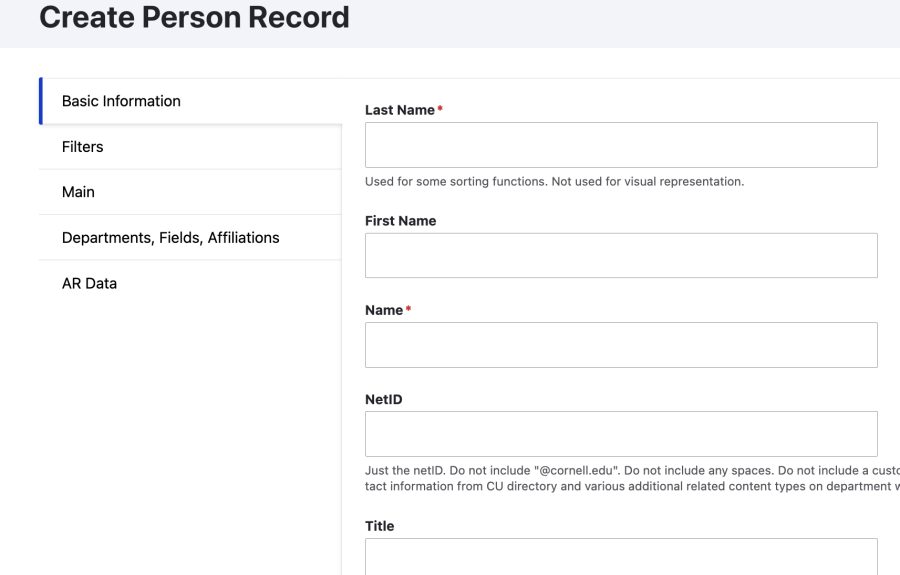Click the required Name input field

(620, 345)
